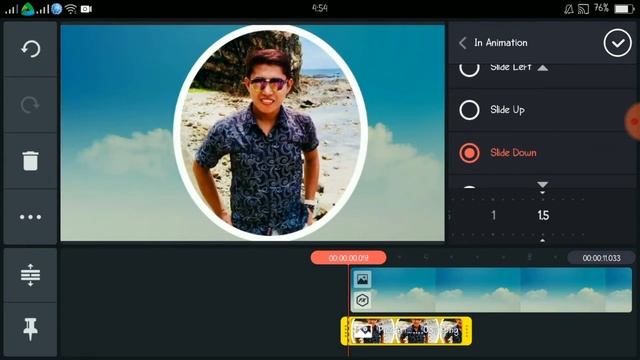Tap the screen recording camera status icon
This screenshot has width=640, height=360.
tap(86, 9)
